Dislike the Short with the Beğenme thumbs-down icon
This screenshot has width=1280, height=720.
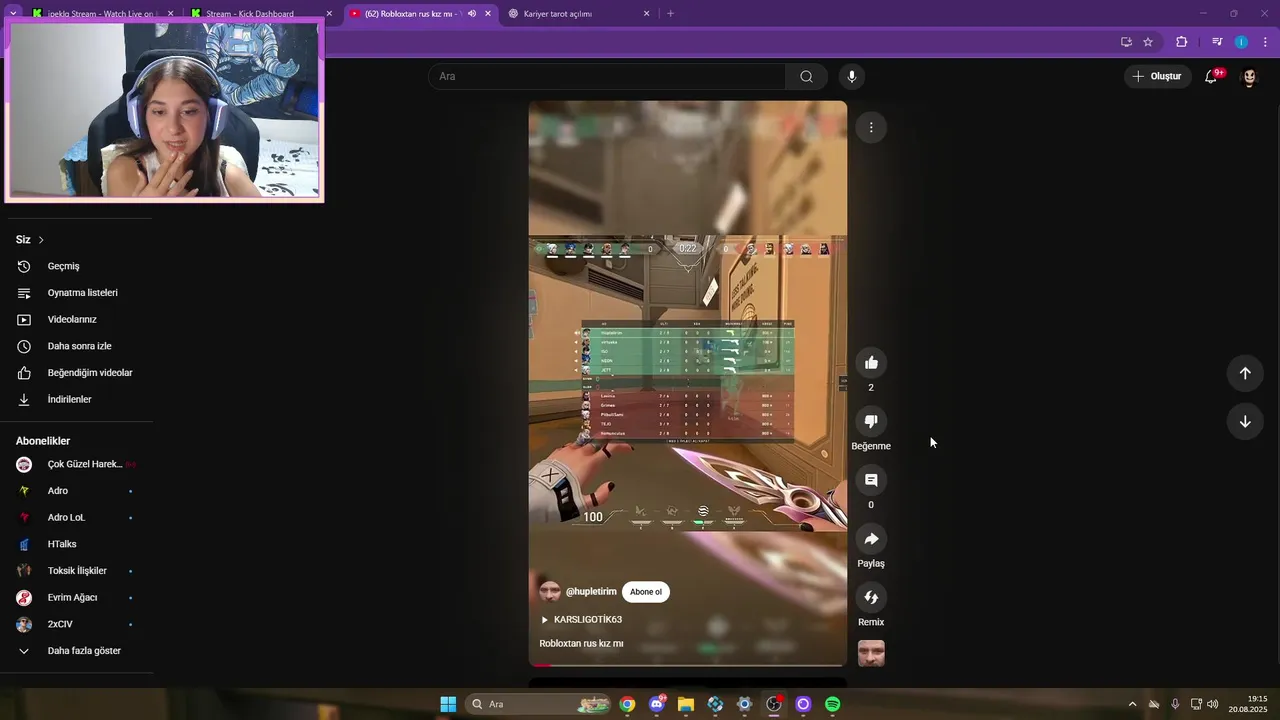871,422
